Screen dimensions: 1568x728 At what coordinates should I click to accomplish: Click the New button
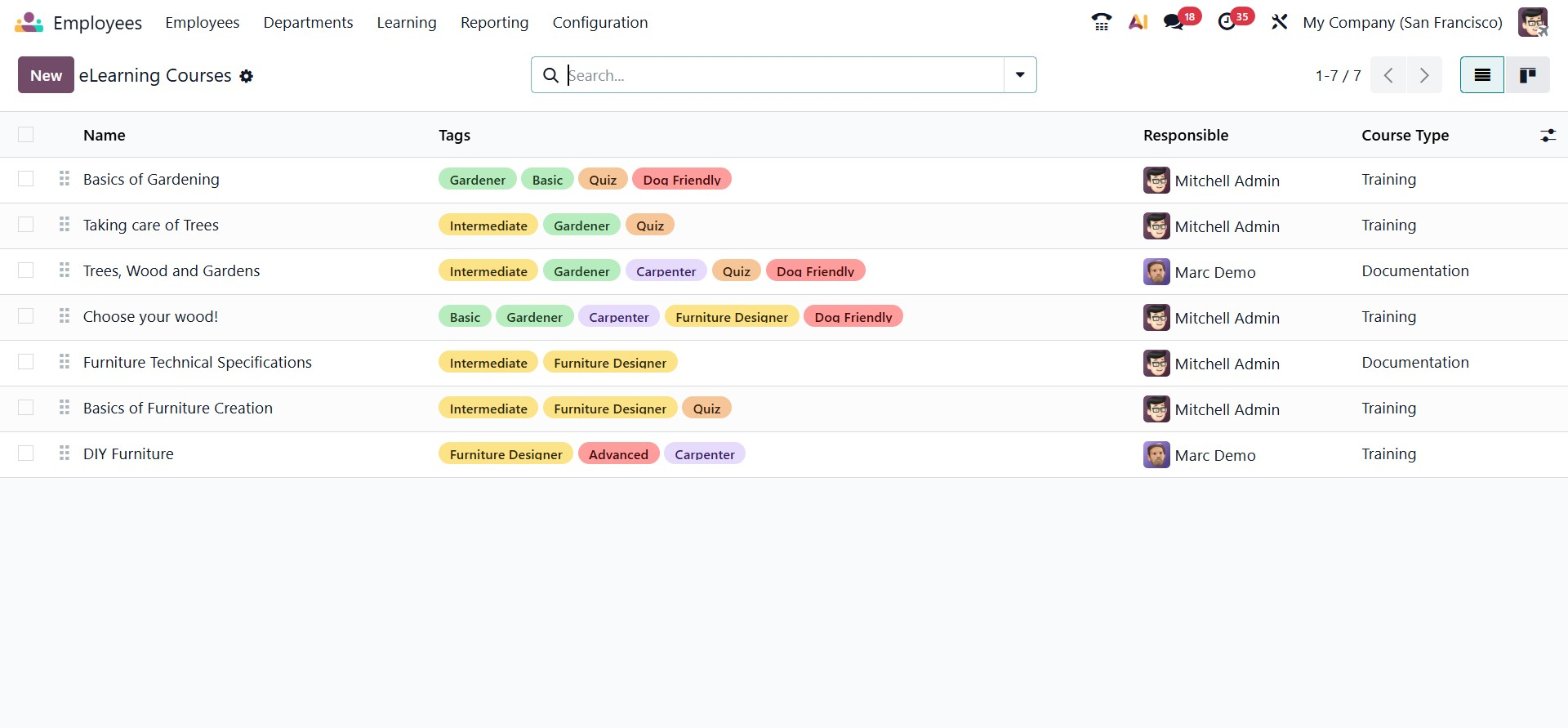pos(46,75)
